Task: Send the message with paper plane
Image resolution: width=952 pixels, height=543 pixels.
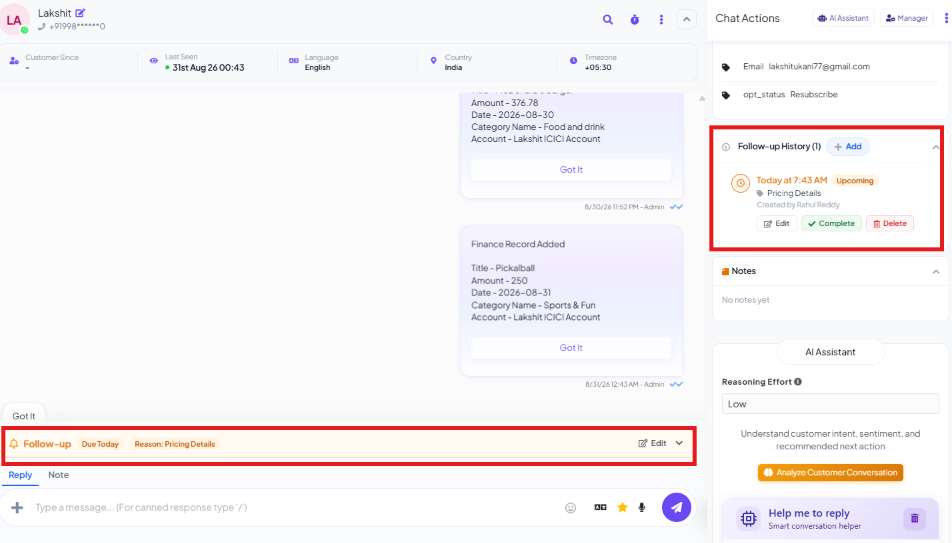Action: click(676, 507)
